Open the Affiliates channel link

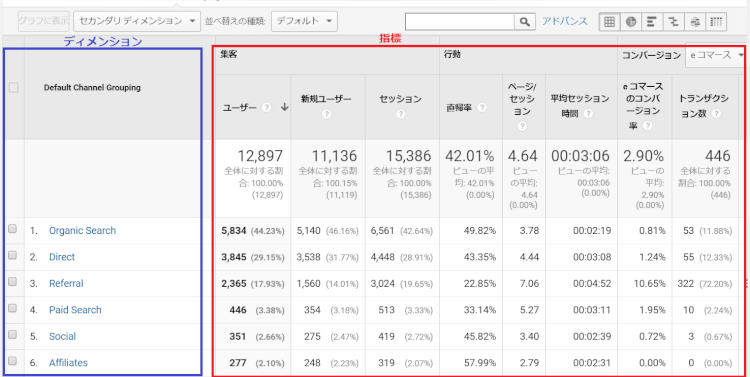click(x=68, y=363)
